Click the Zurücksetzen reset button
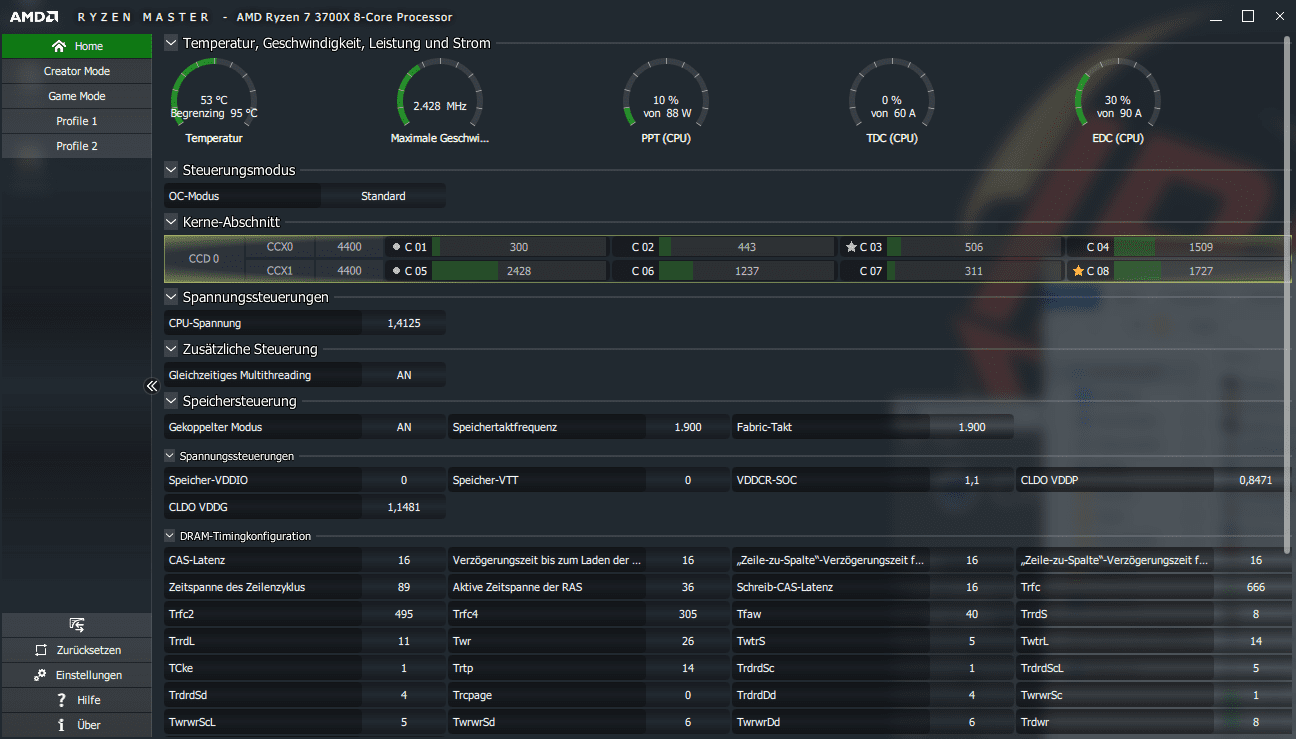Viewport: 1296px width, 739px height. pos(77,650)
